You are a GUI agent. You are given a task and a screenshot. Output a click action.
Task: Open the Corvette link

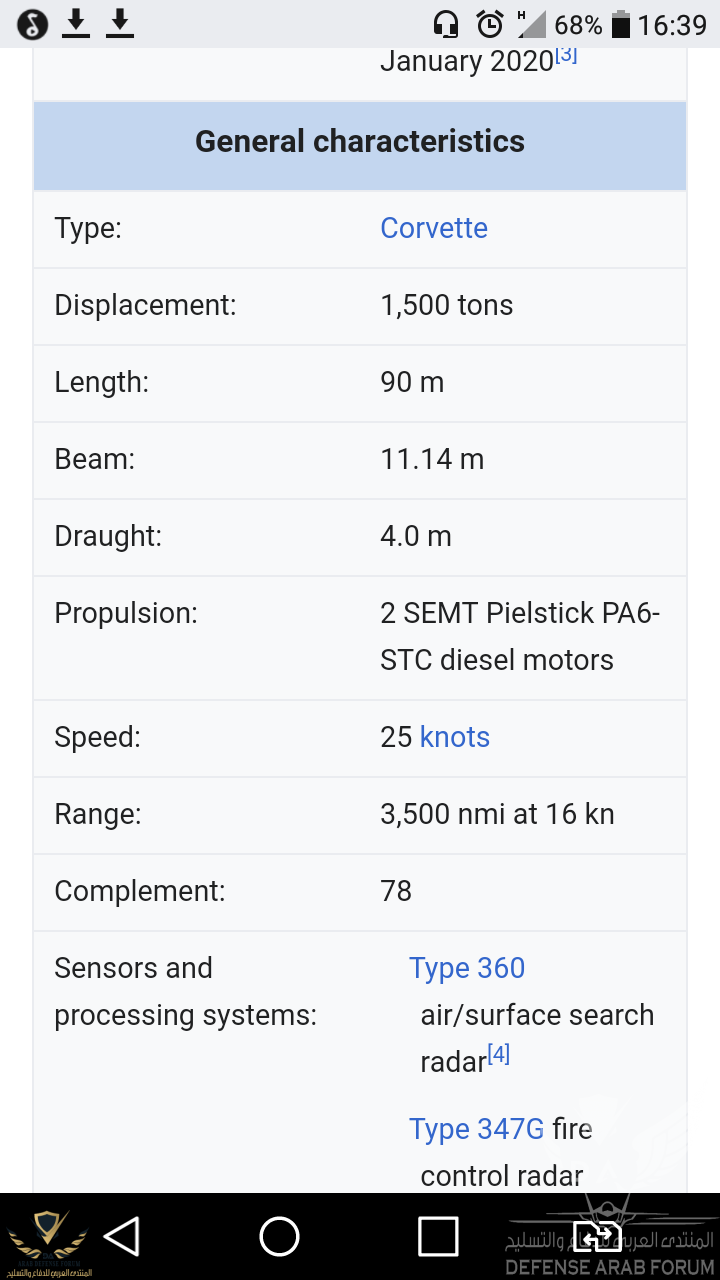coord(434,228)
